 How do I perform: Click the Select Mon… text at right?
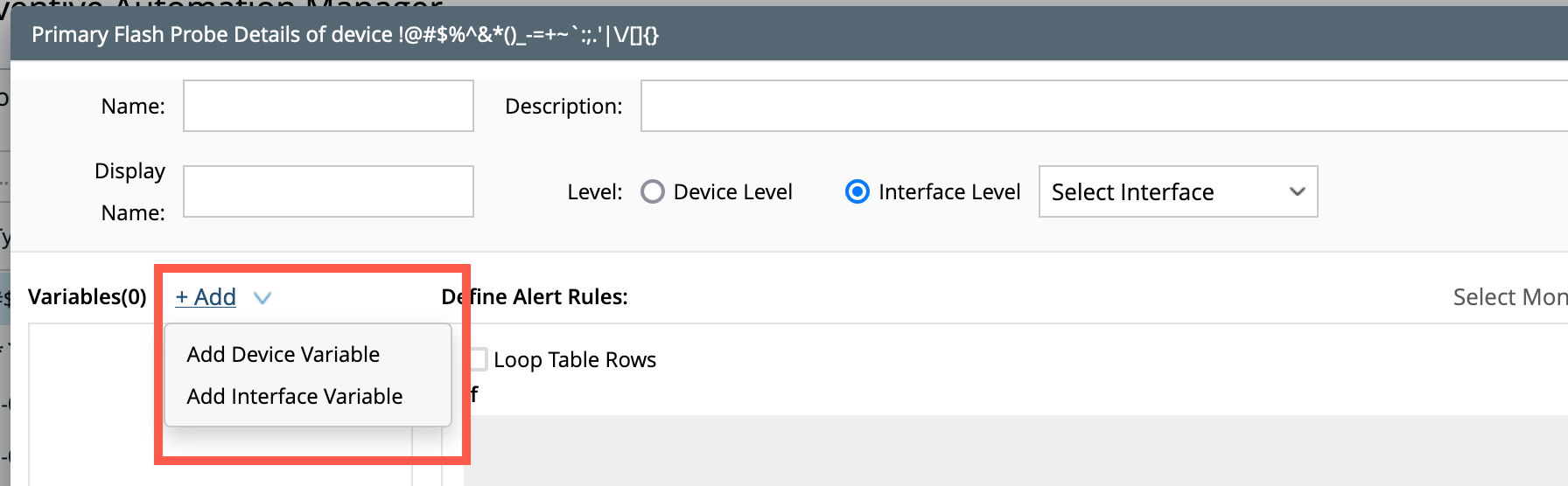1509,297
